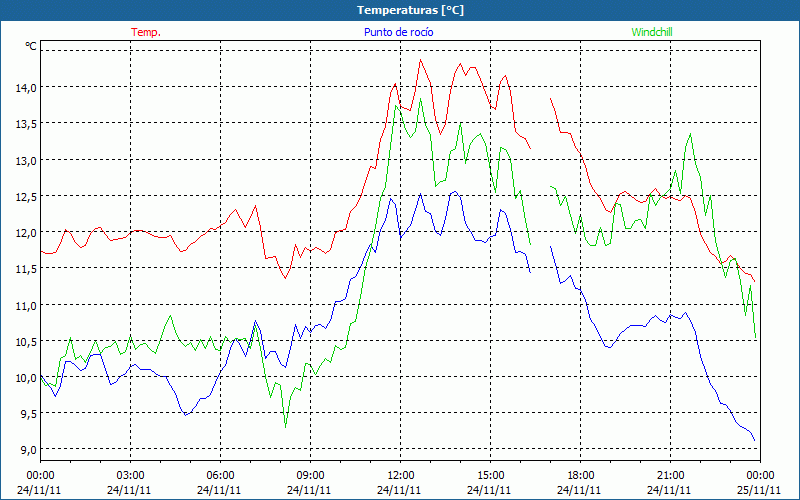Click the blue dew point line end at midnight
800x500 pixels.
[755, 440]
